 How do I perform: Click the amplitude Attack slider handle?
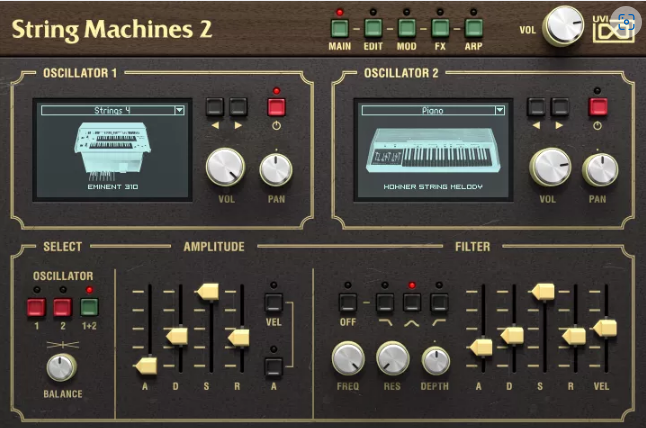coord(145,366)
